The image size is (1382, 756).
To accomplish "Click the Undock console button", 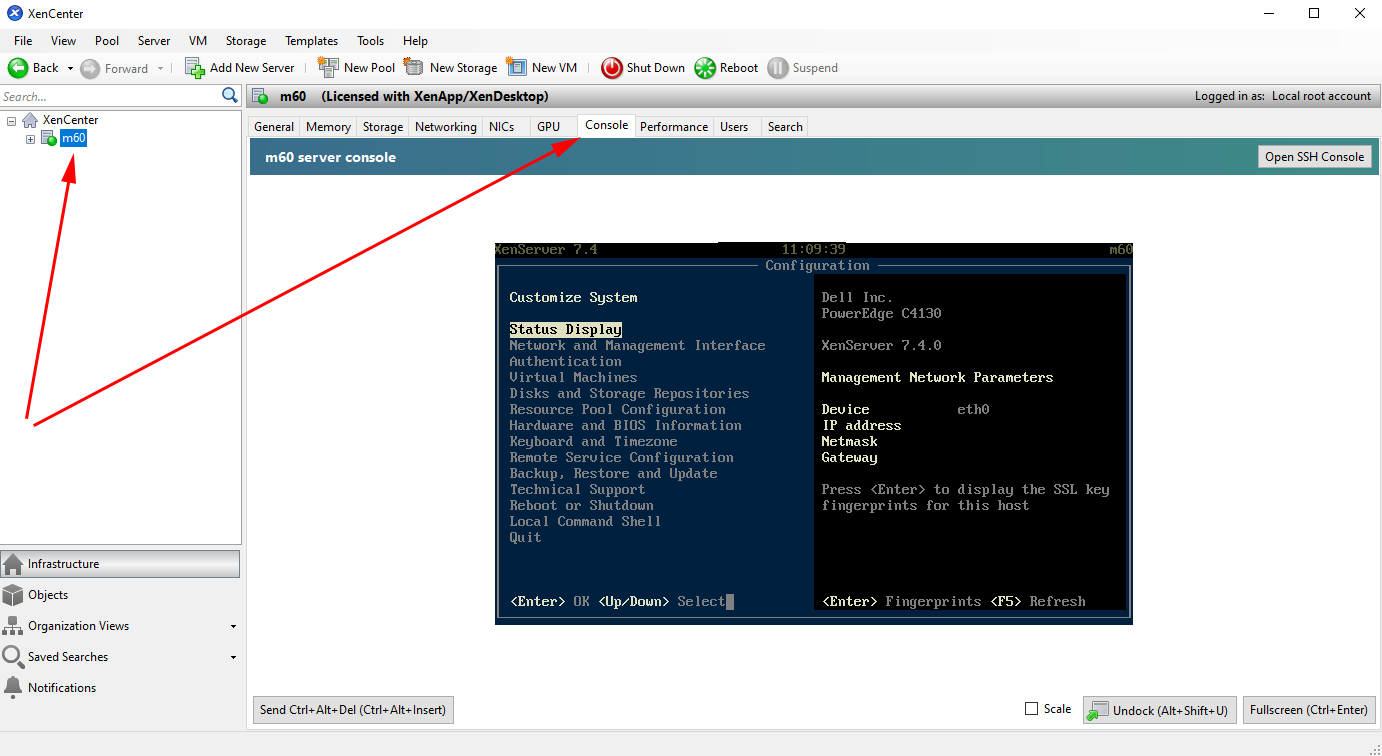I will tap(1160, 710).
